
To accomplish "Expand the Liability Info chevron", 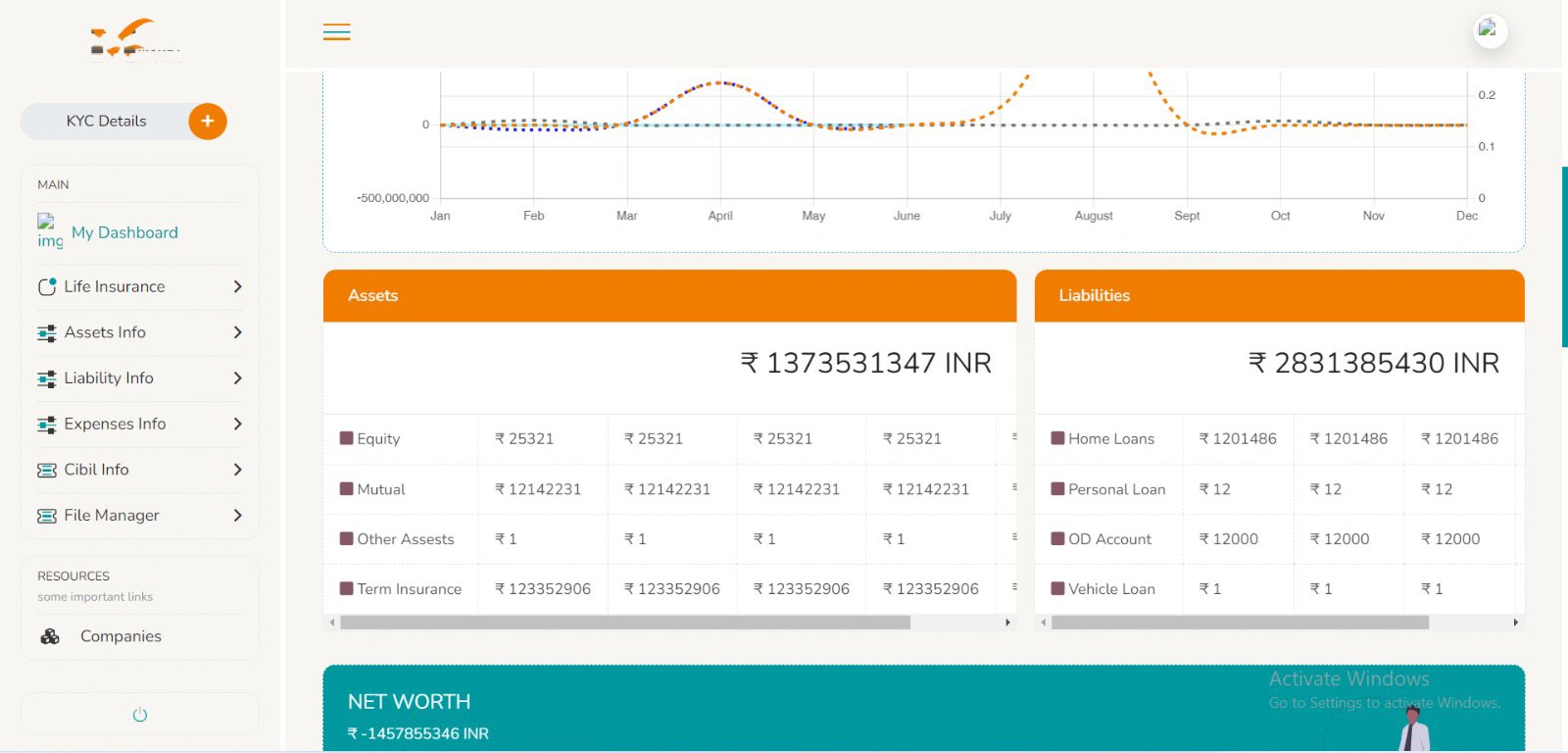I will pos(237,378).
